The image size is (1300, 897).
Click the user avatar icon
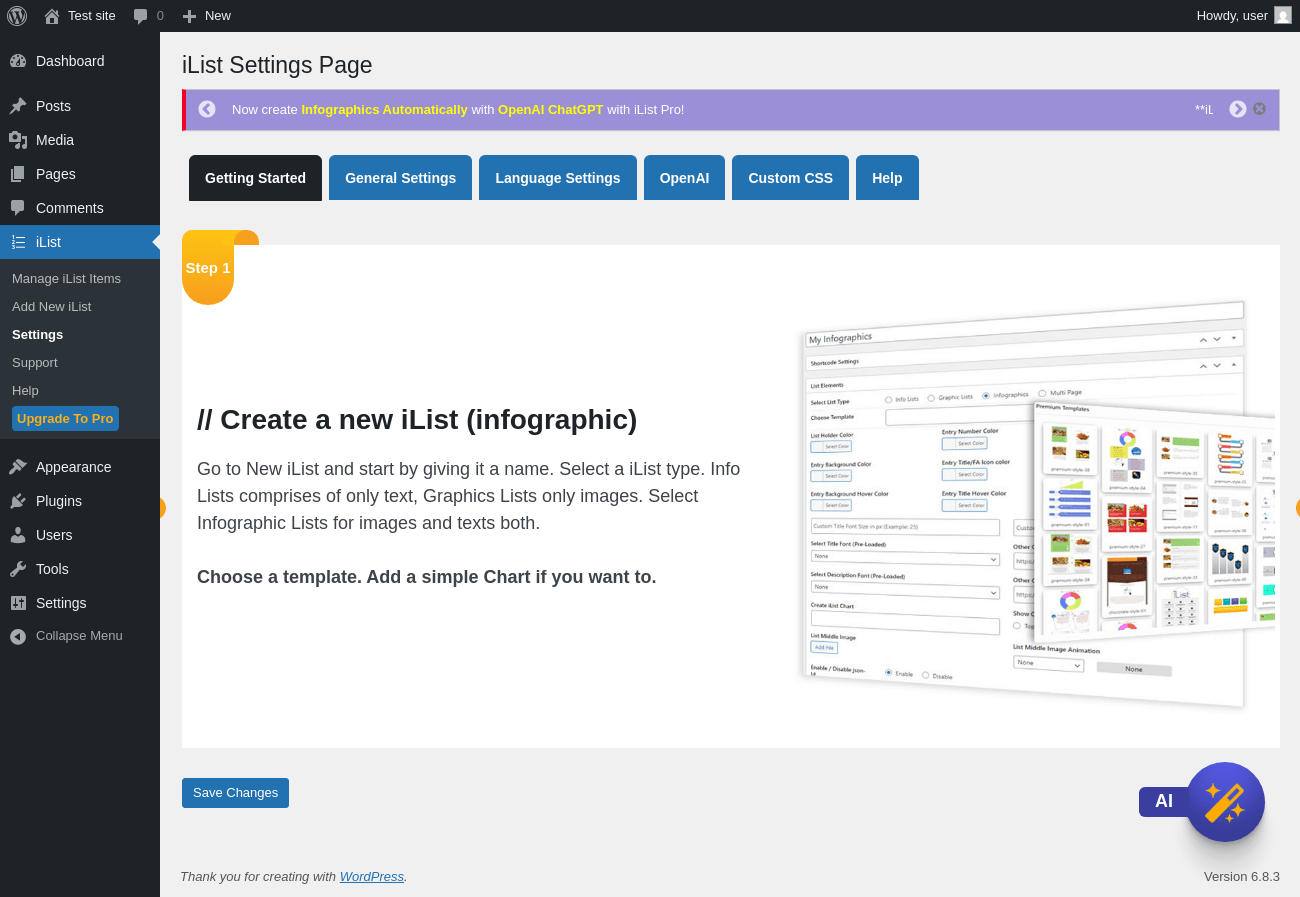(x=1283, y=16)
